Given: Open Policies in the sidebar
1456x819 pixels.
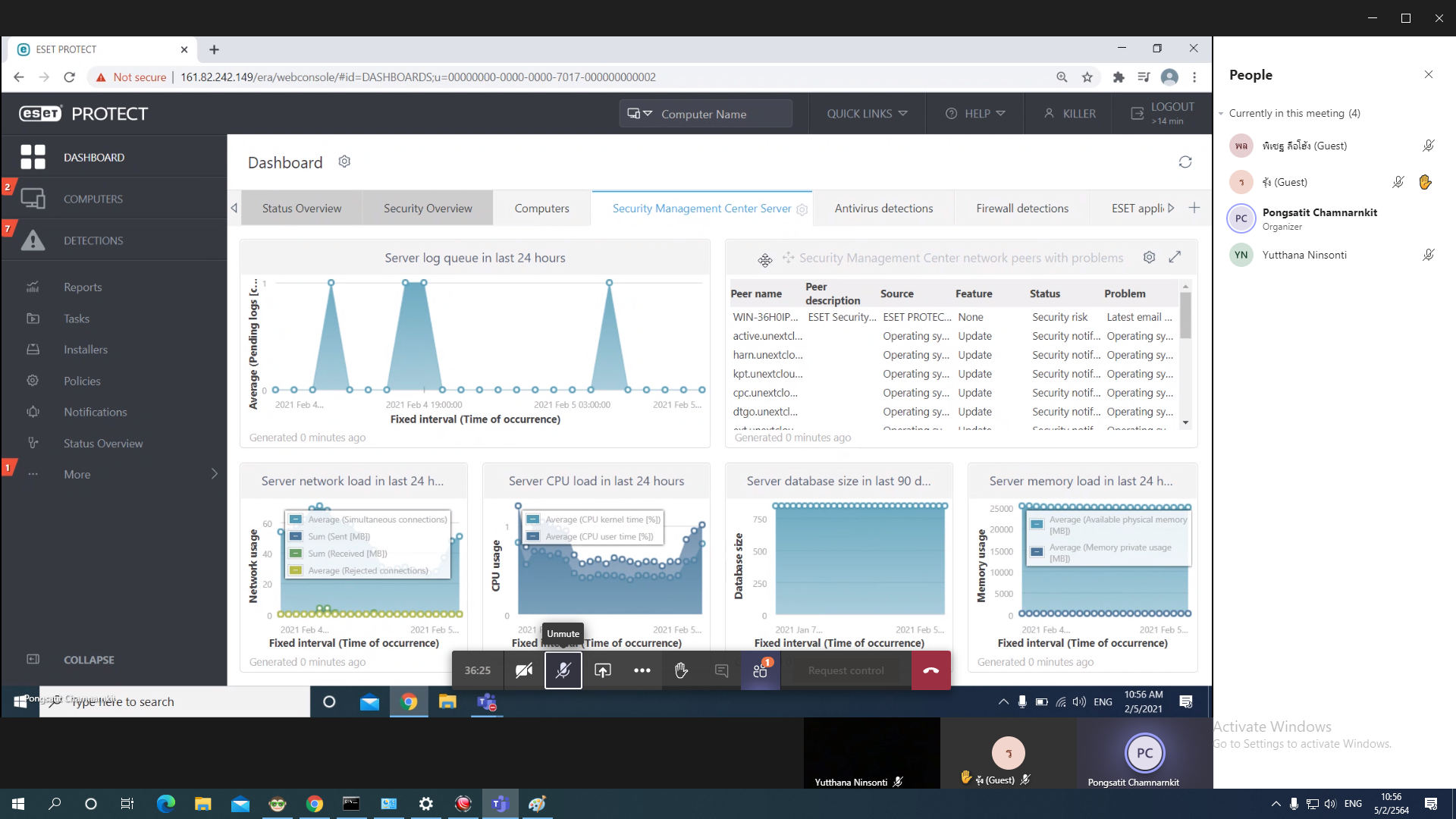Looking at the screenshot, I should click(x=82, y=381).
